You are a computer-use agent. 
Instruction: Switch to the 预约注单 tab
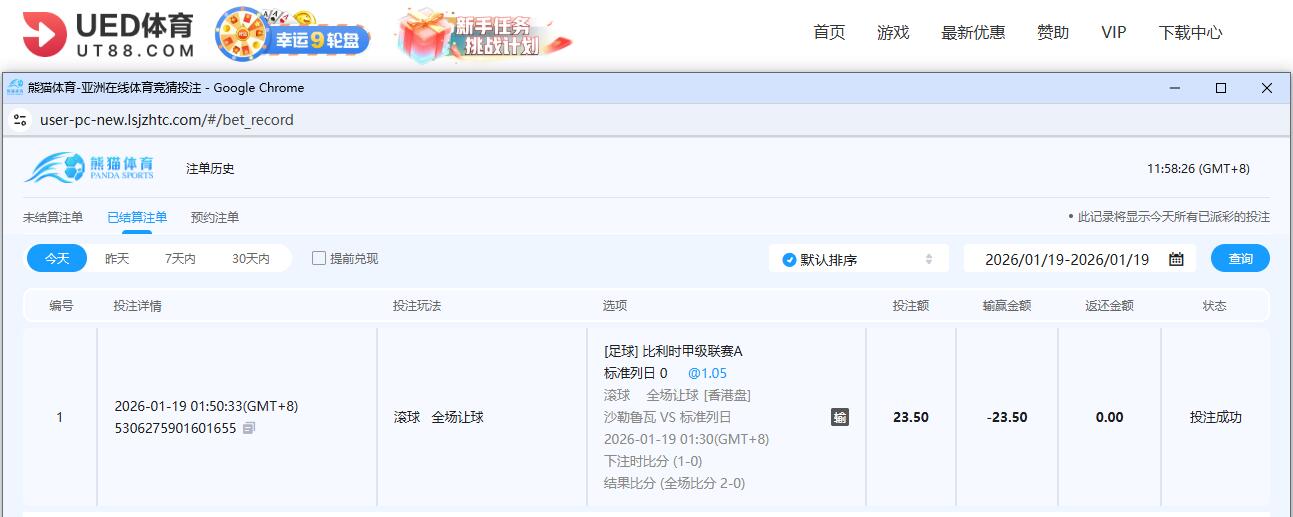(x=214, y=217)
